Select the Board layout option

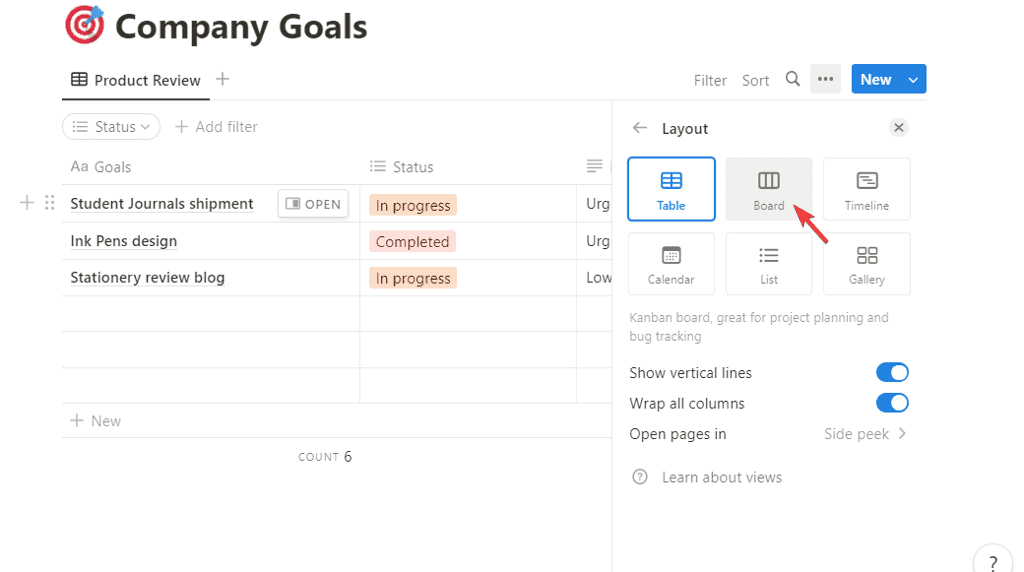click(768, 189)
